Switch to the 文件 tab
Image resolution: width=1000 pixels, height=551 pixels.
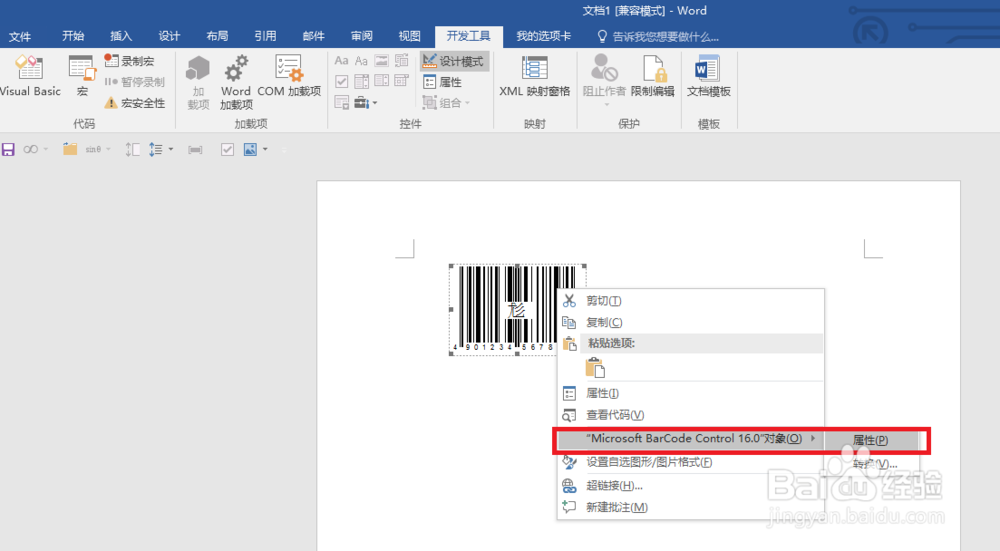(20, 36)
